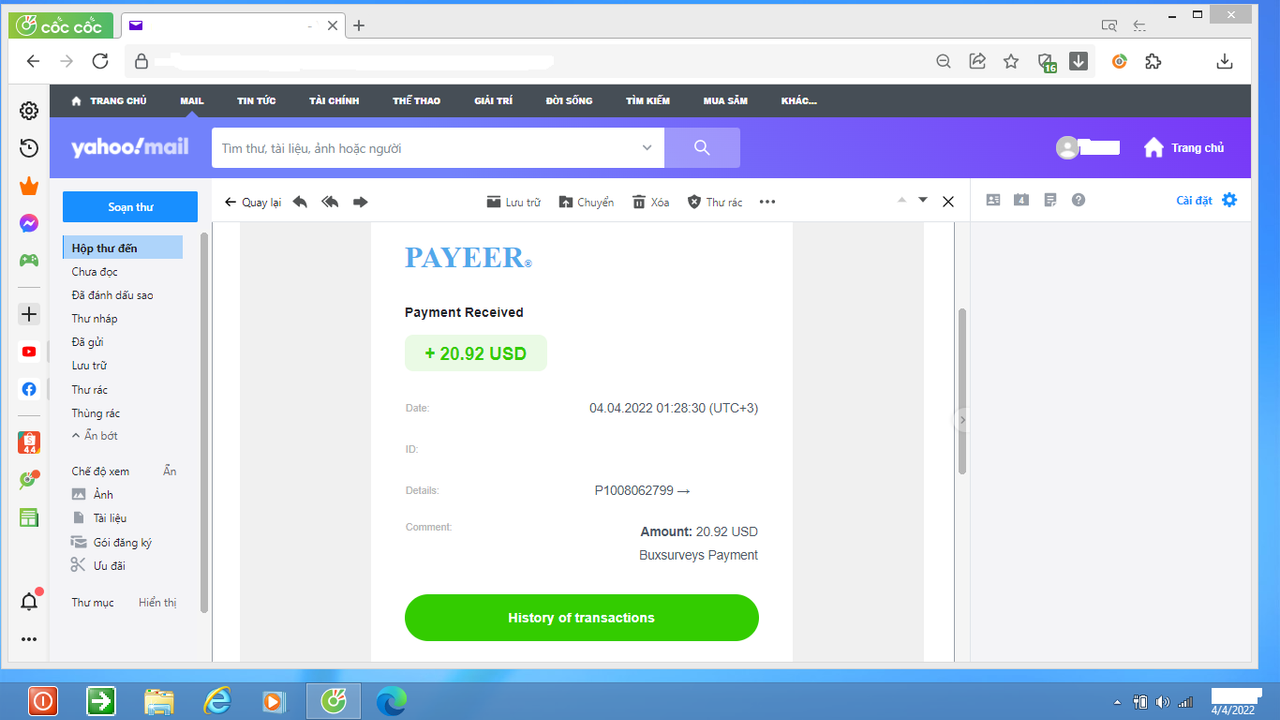This screenshot has width=1280, height=720.
Task: Open Internet Explorer from taskbar
Action: pos(217,702)
